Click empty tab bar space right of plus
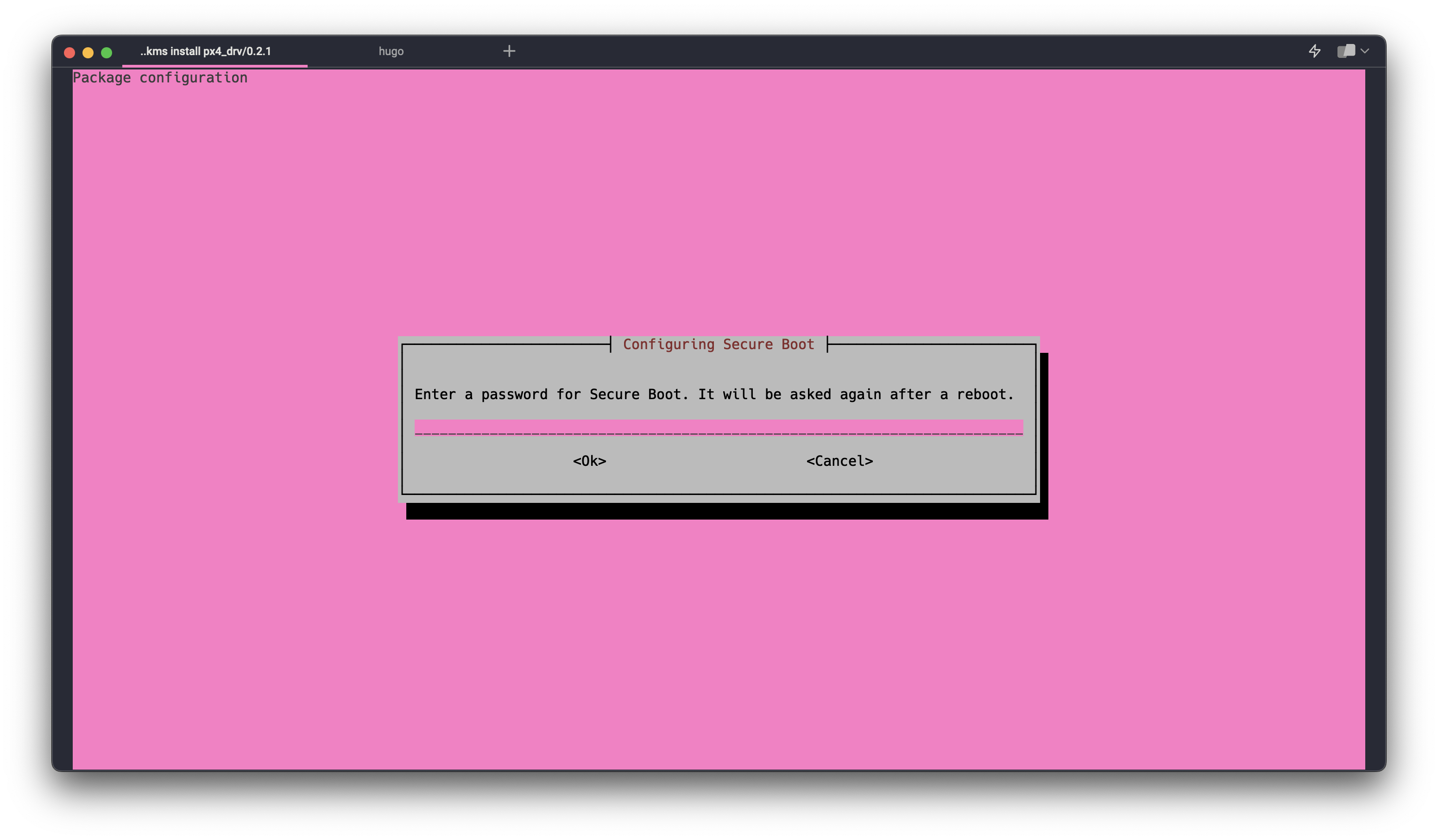The height and width of the screenshot is (840, 1438). click(856, 51)
